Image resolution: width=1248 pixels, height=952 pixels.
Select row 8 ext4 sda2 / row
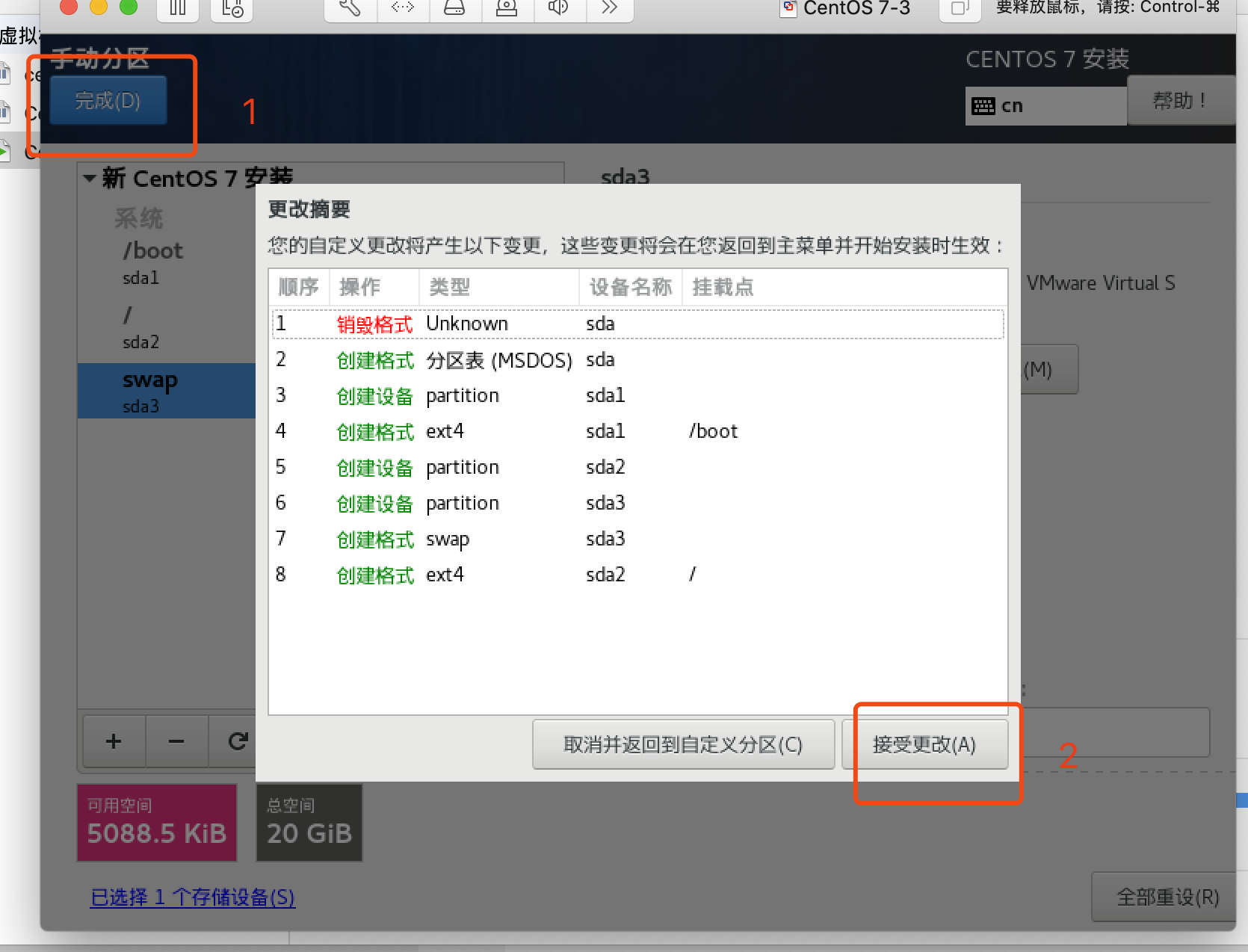point(637,575)
